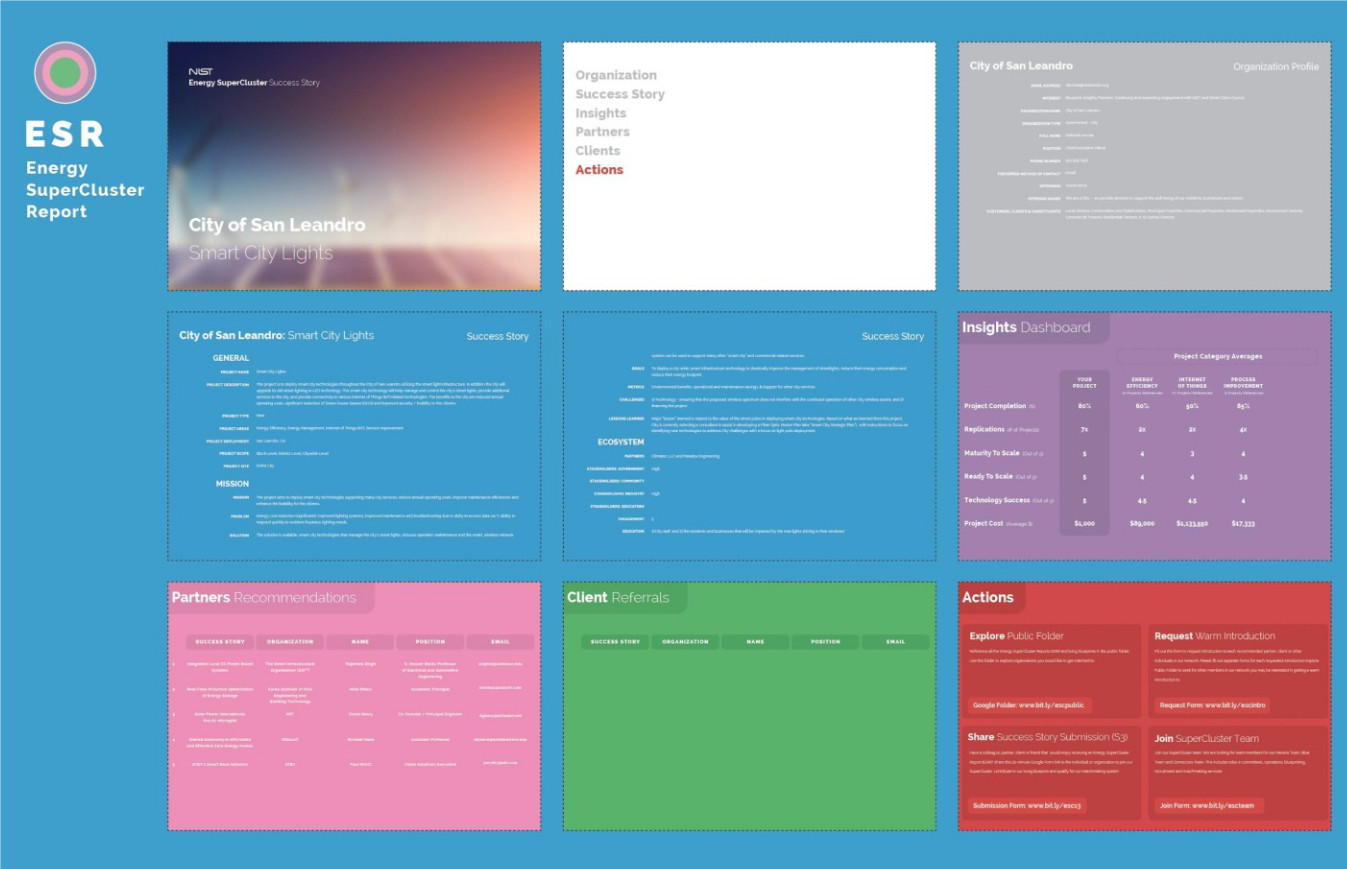Select Insights in the contents list
The height and width of the screenshot is (869, 1347).
(600, 113)
